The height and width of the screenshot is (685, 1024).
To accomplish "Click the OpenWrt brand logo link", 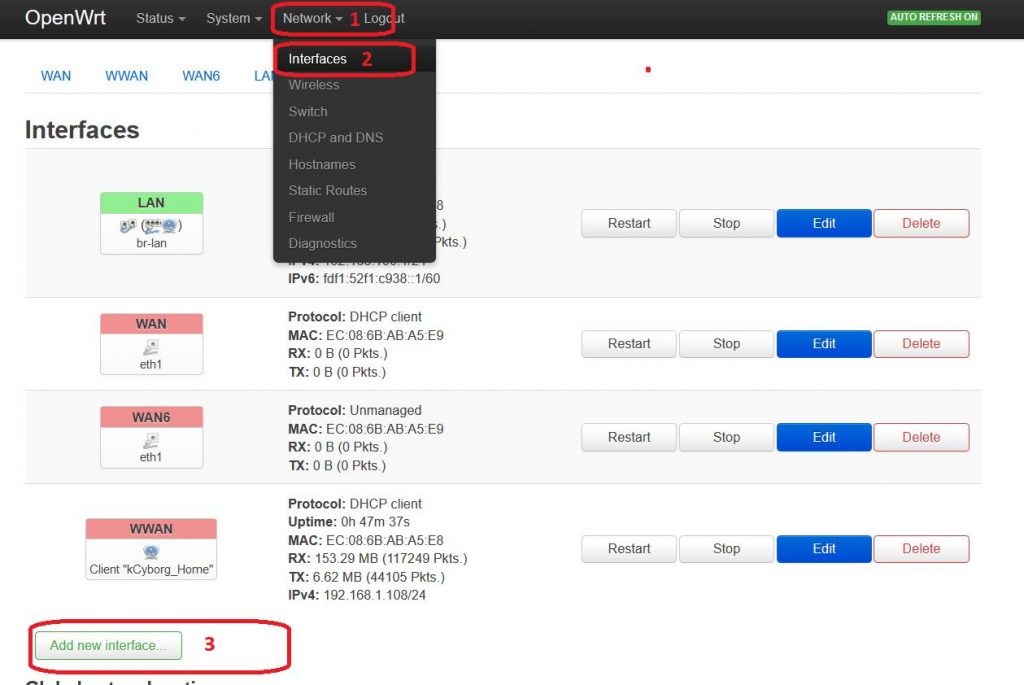I will coord(65,18).
